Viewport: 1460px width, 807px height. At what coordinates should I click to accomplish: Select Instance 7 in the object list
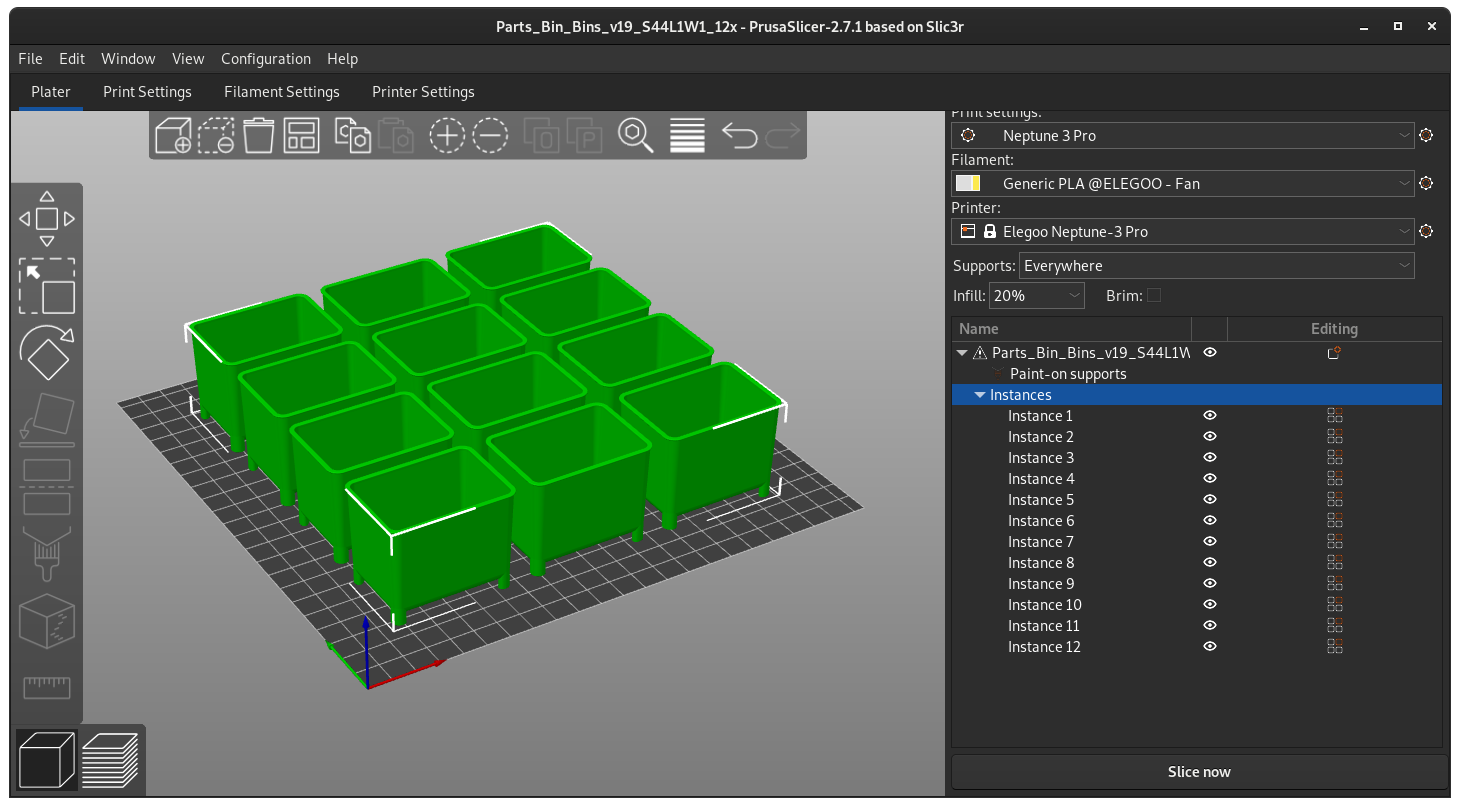(x=1040, y=541)
